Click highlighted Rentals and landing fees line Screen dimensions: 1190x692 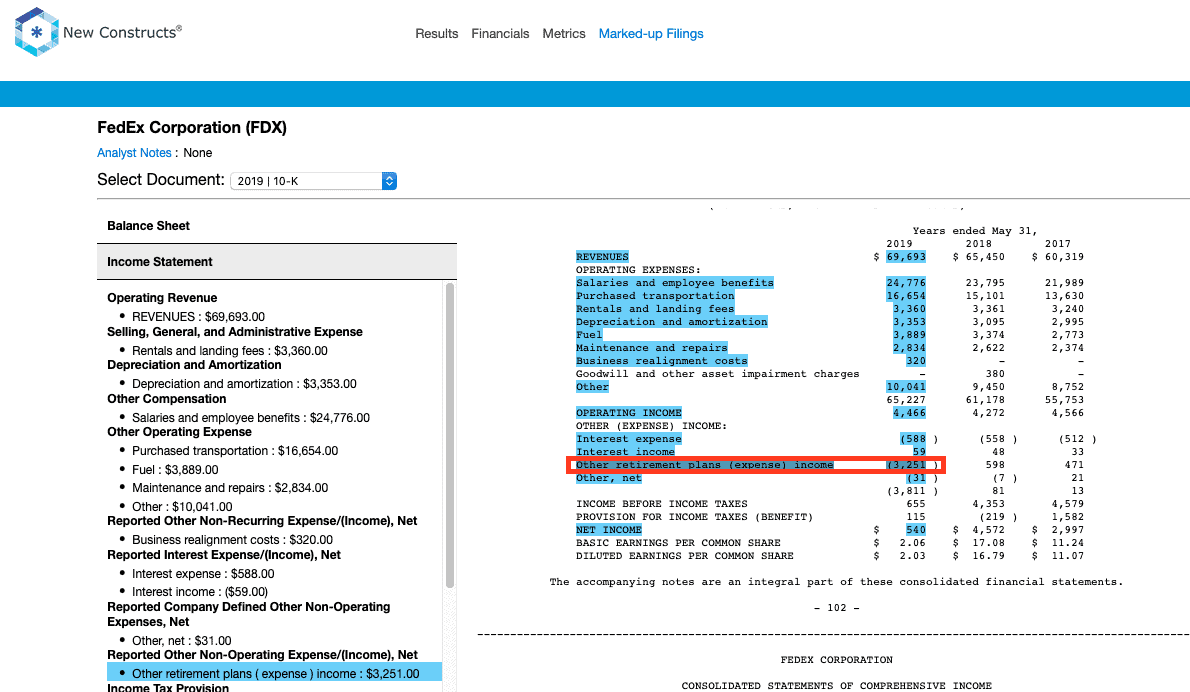(x=655, y=309)
